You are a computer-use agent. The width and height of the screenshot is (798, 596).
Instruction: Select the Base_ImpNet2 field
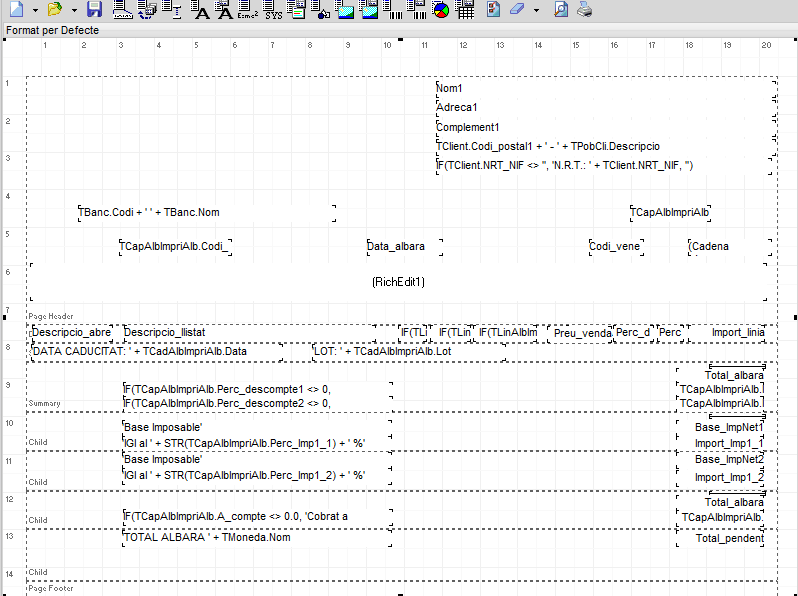(721, 460)
